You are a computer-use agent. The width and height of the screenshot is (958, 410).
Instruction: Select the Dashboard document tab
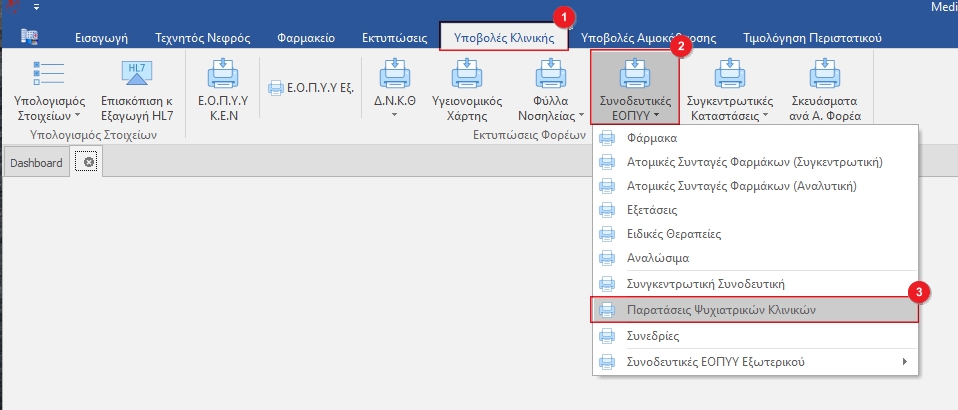[36, 162]
